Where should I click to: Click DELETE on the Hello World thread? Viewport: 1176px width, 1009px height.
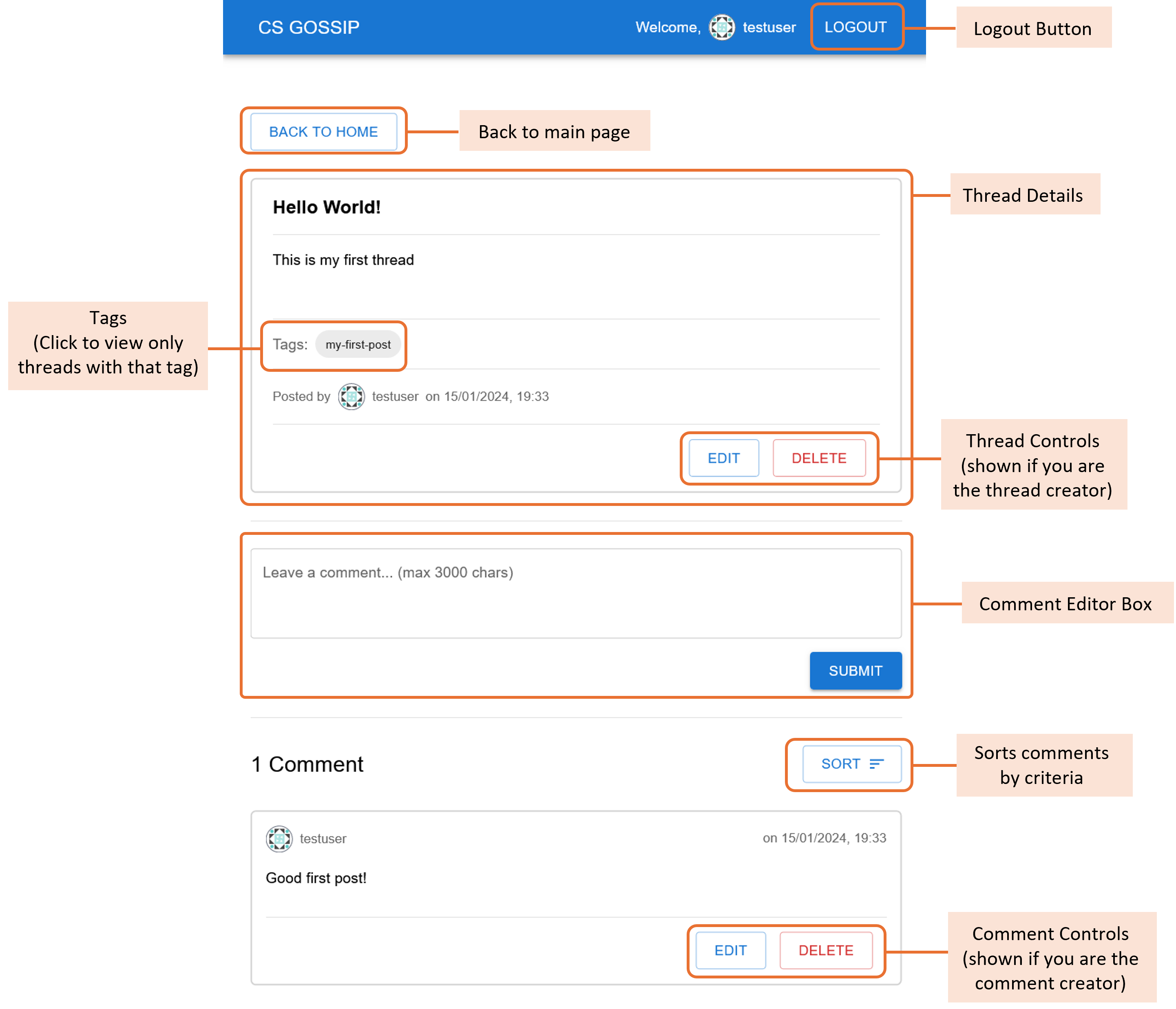coord(820,458)
